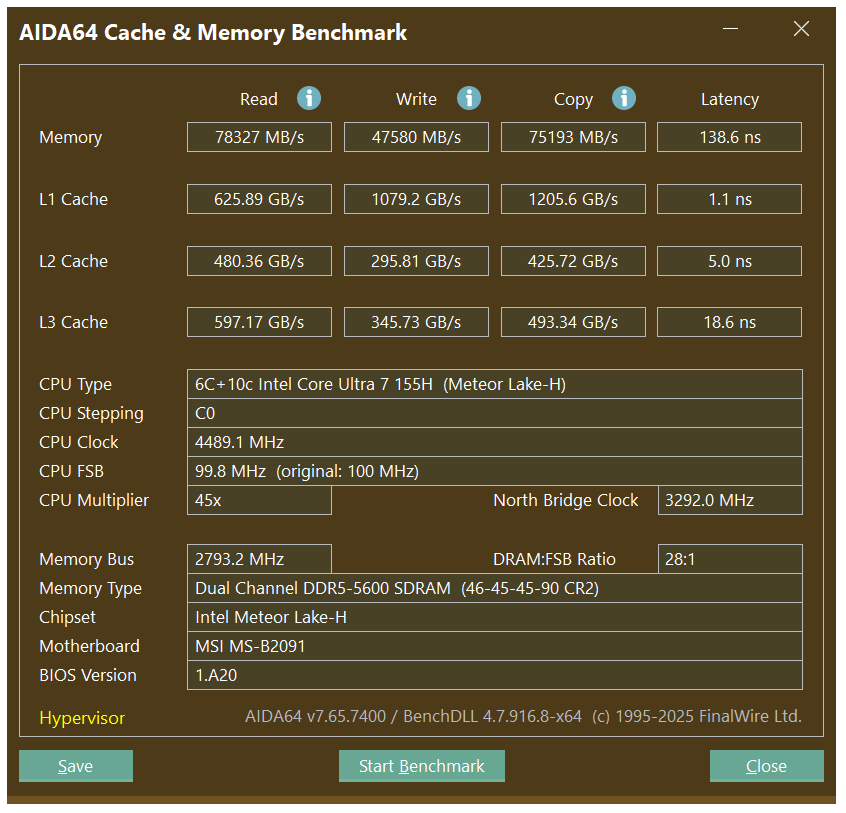Minimize the AIDA64 benchmark window

(731, 29)
